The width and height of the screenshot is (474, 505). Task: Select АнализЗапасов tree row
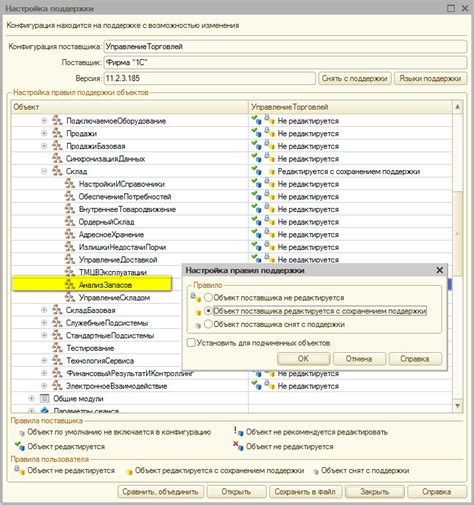(92, 285)
